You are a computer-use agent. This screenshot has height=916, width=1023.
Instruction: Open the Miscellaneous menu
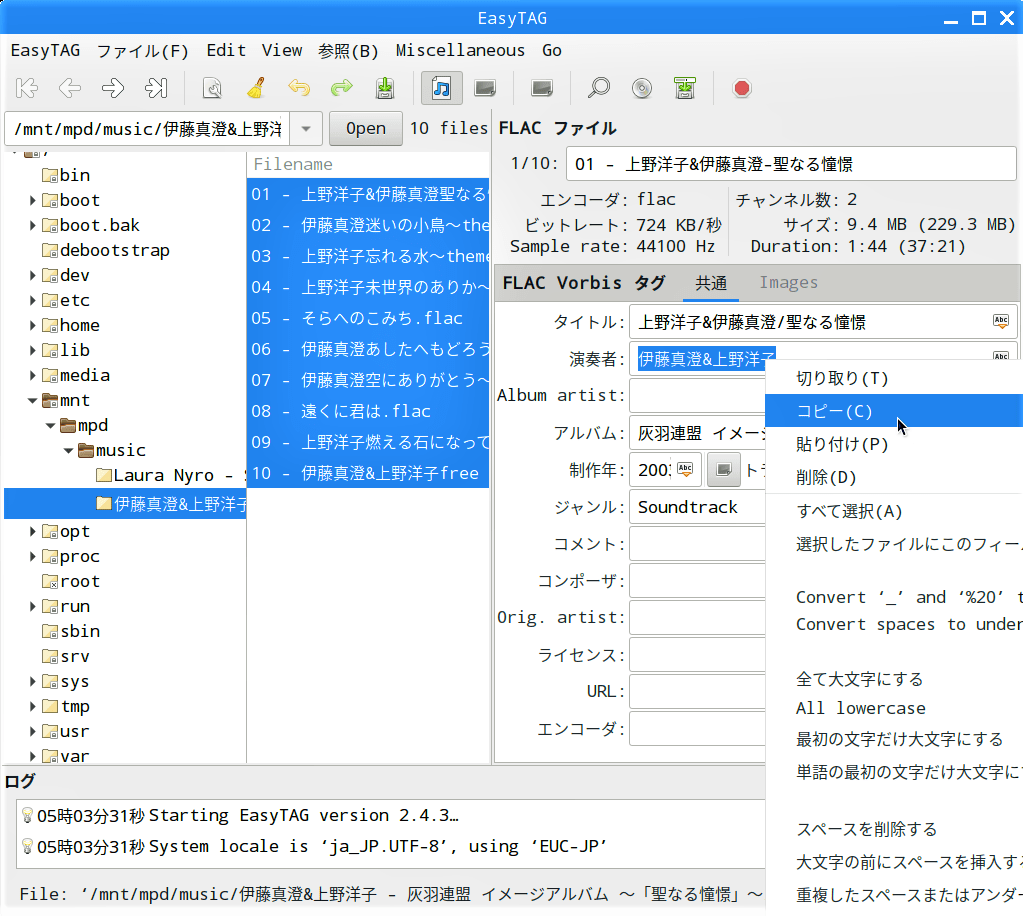[460, 50]
